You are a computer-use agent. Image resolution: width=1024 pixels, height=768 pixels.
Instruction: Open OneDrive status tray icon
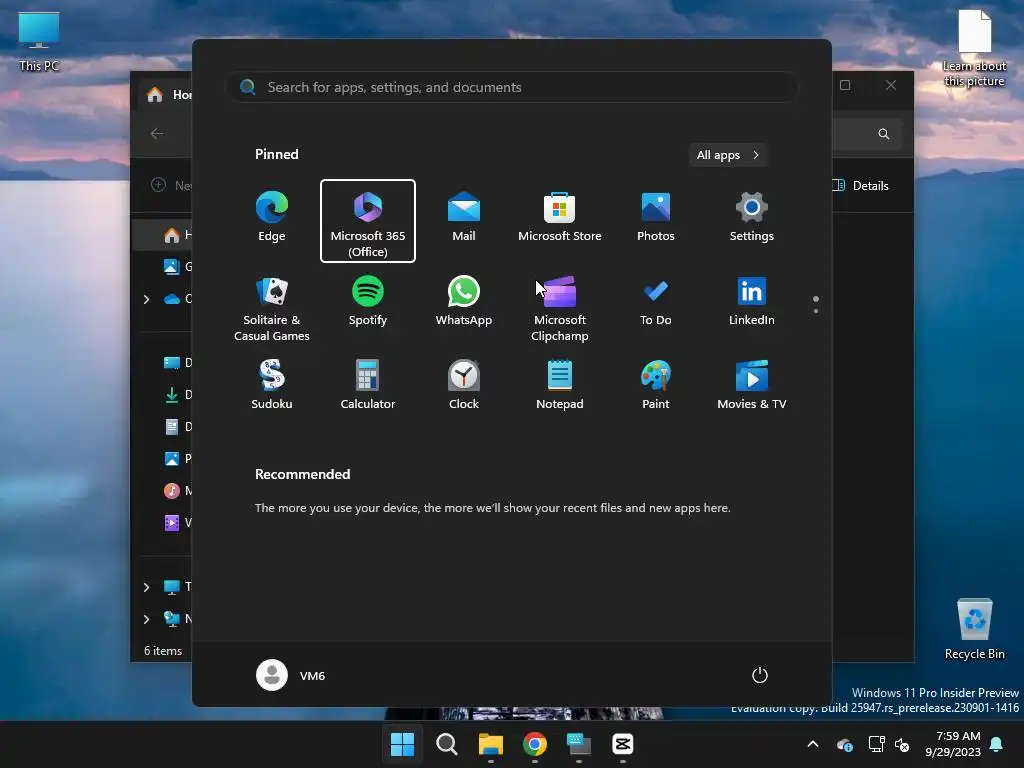844,744
